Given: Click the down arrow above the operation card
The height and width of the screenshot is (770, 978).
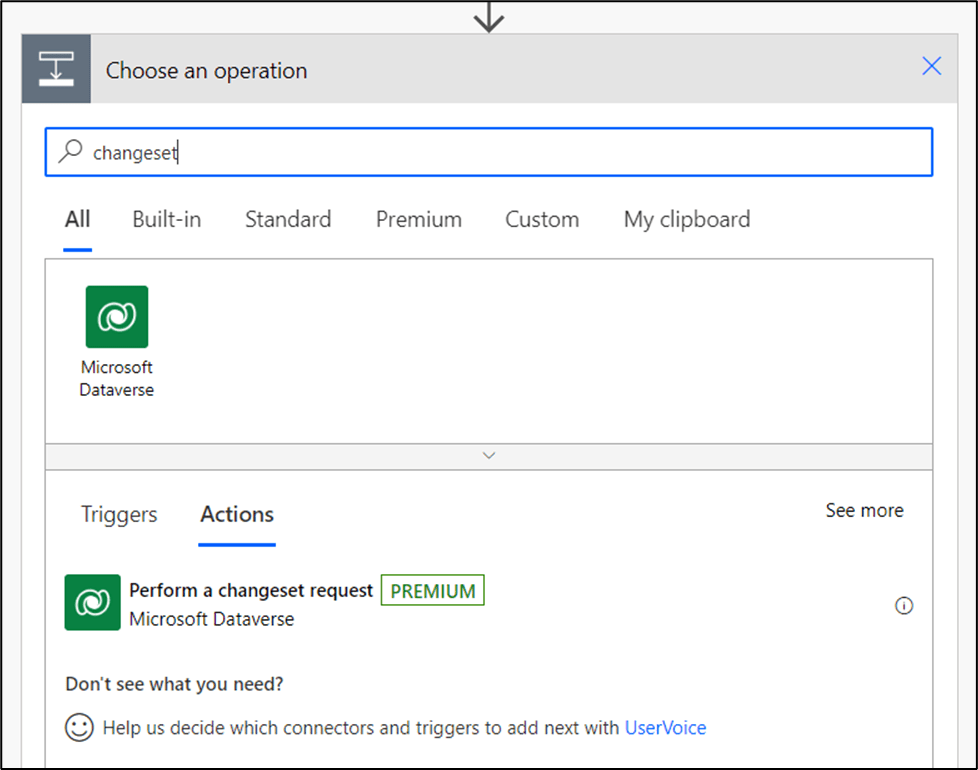Looking at the screenshot, I should 489,17.
